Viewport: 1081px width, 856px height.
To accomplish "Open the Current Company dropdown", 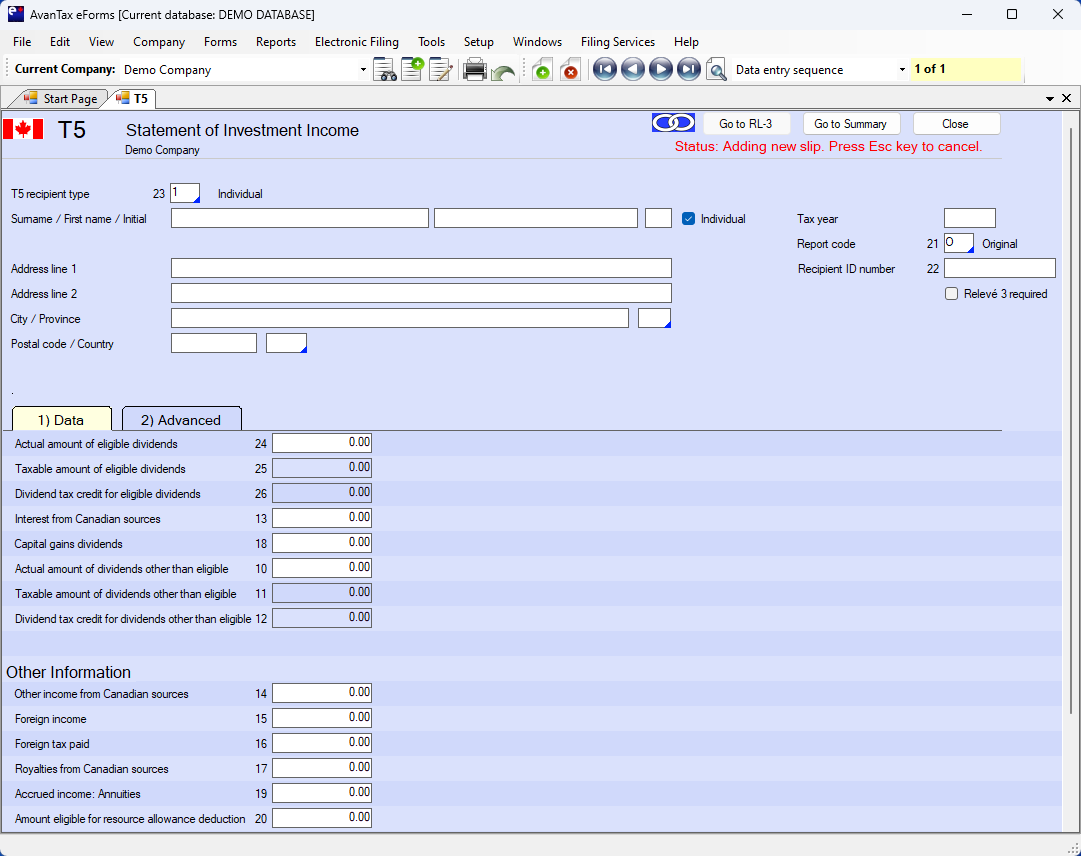I will coord(363,70).
